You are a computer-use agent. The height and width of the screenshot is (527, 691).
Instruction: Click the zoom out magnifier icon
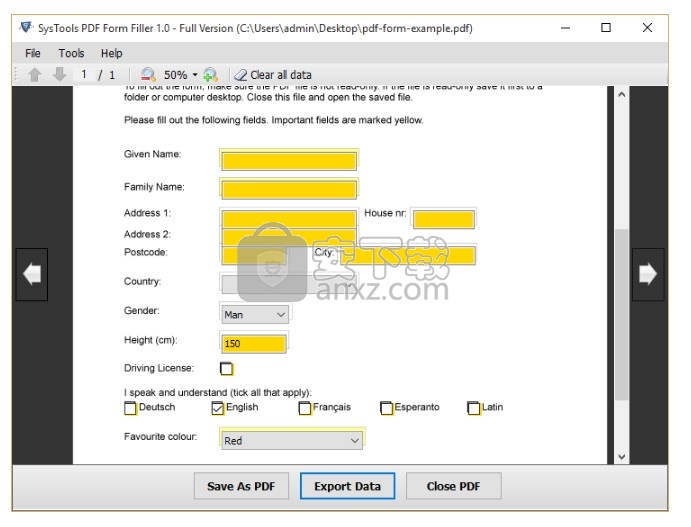pos(149,75)
